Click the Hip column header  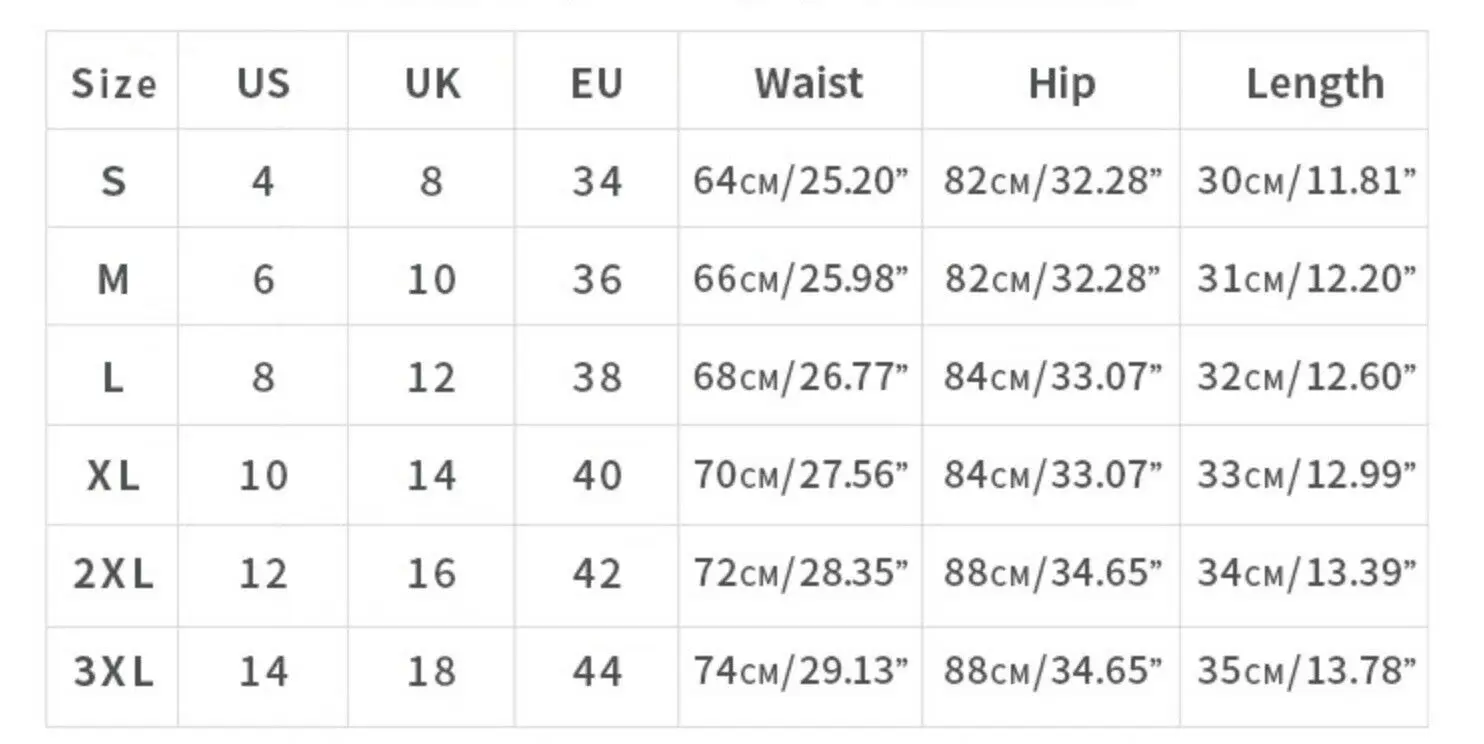click(x=1061, y=83)
